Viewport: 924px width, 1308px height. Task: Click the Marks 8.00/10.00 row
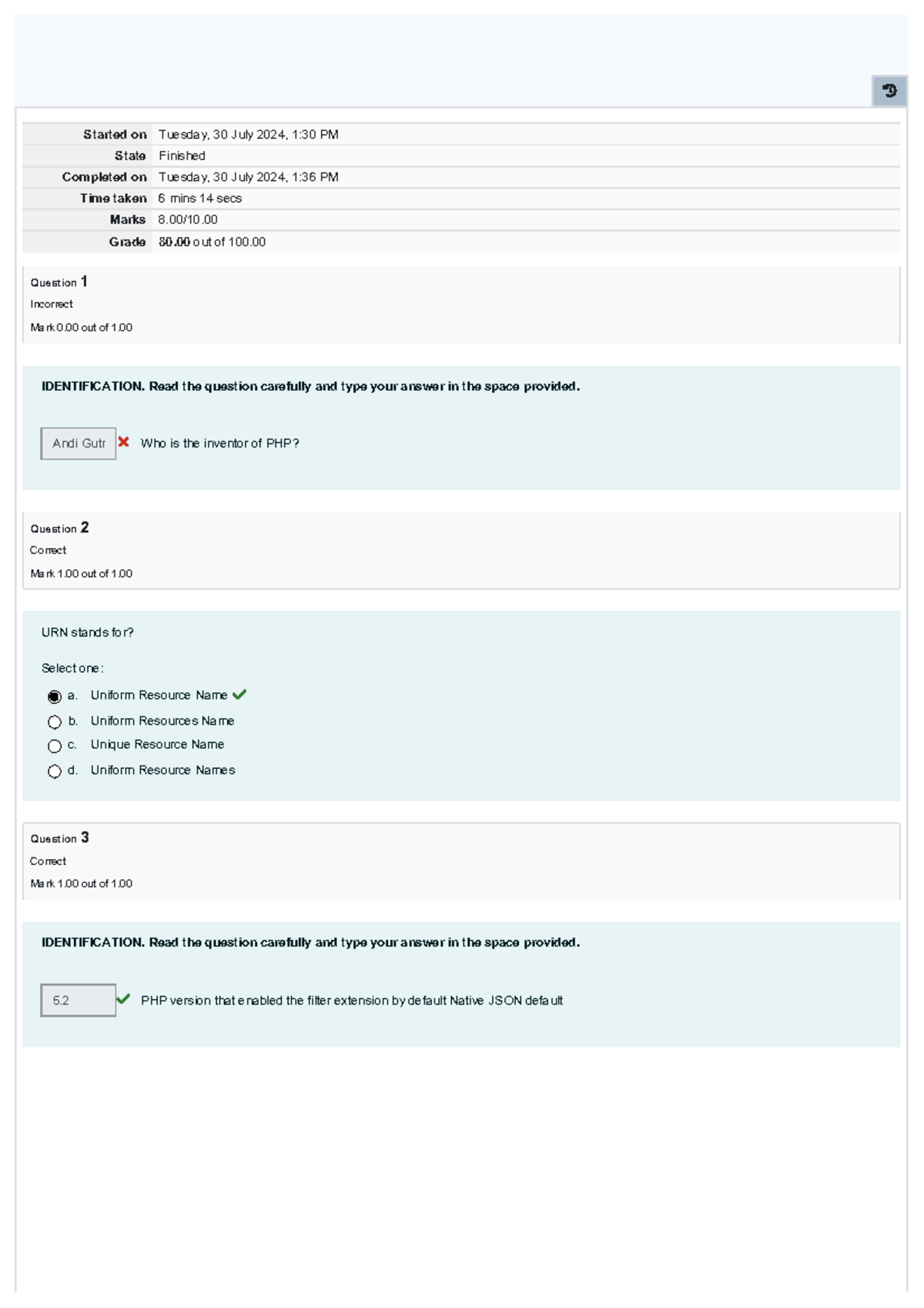pyautogui.click(x=187, y=220)
